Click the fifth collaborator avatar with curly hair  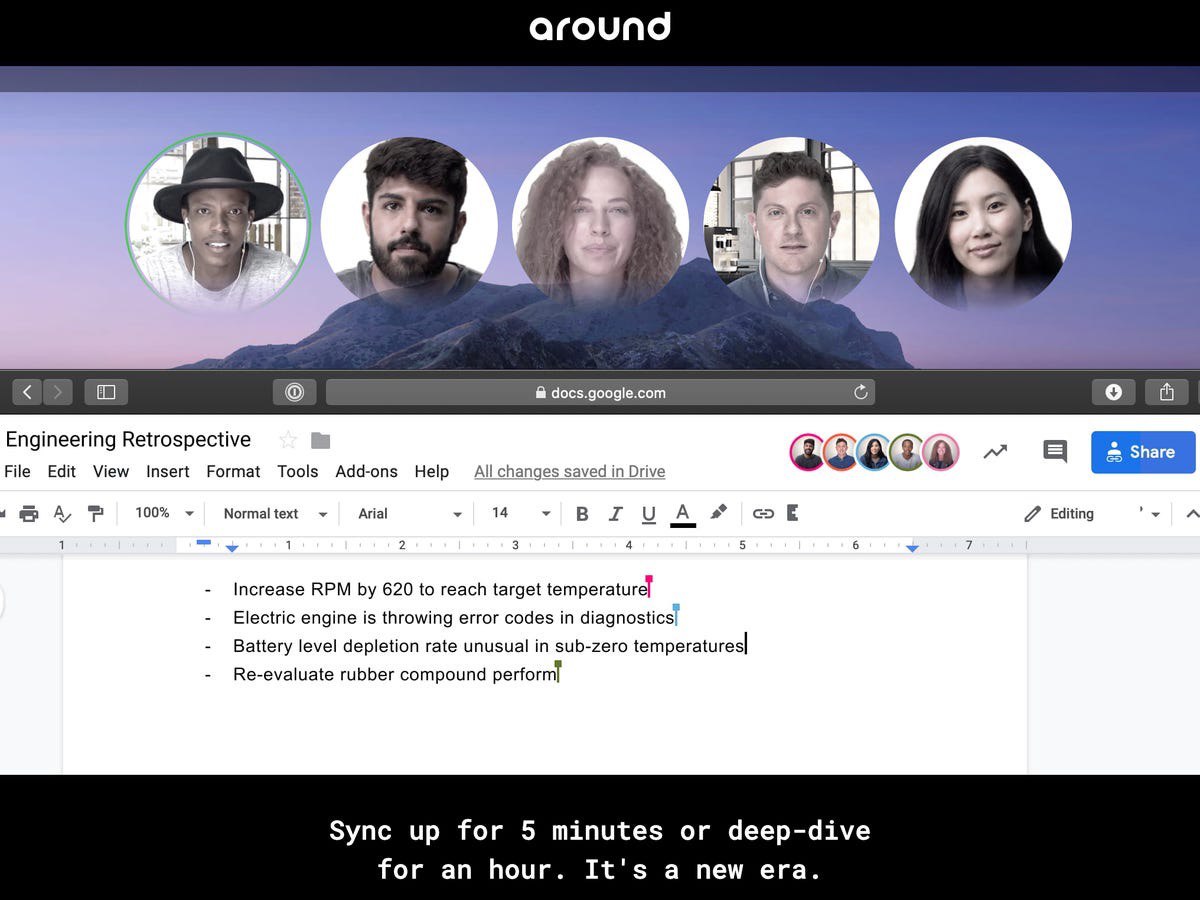[940, 452]
